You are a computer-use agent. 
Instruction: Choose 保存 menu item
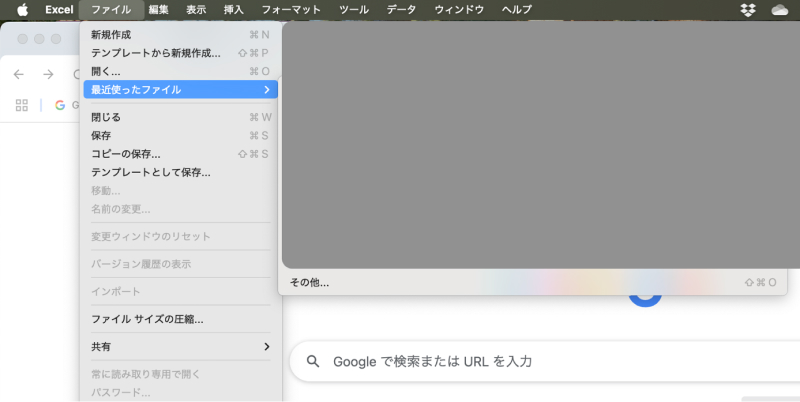[x=181, y=136]
